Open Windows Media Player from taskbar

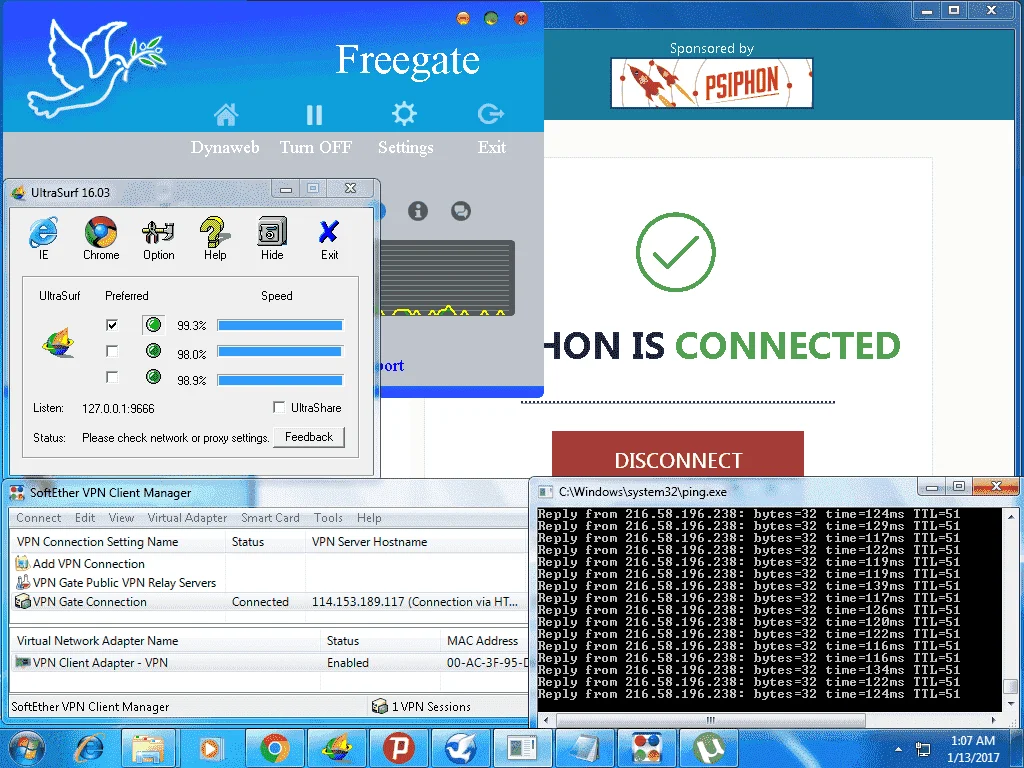coord(210,748)
